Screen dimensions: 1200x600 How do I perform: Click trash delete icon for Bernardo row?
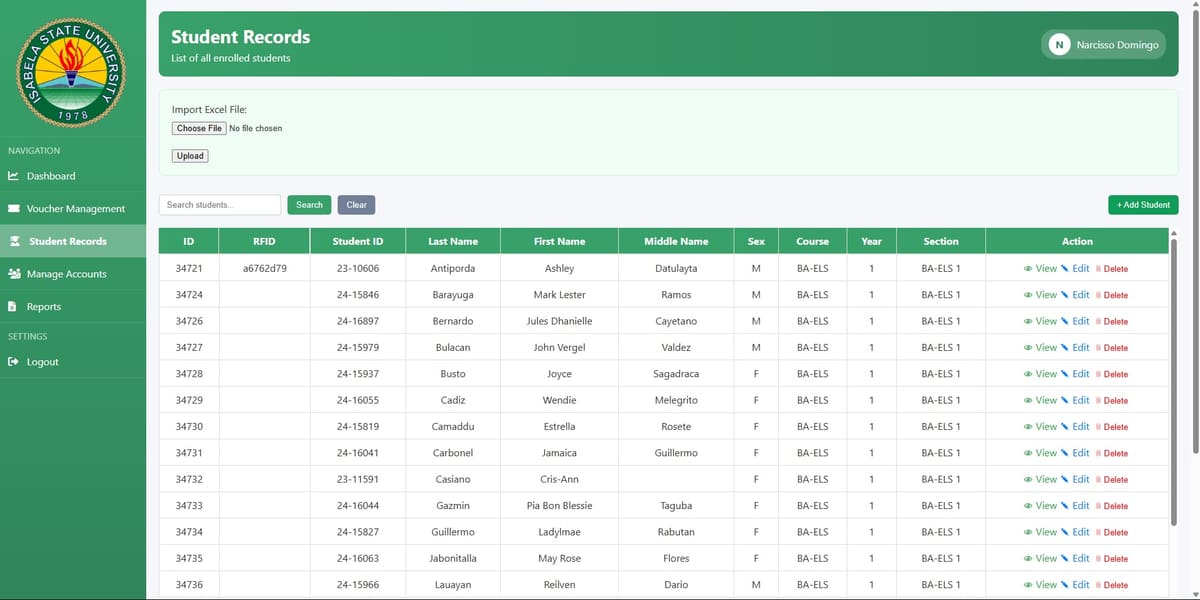1098,322
